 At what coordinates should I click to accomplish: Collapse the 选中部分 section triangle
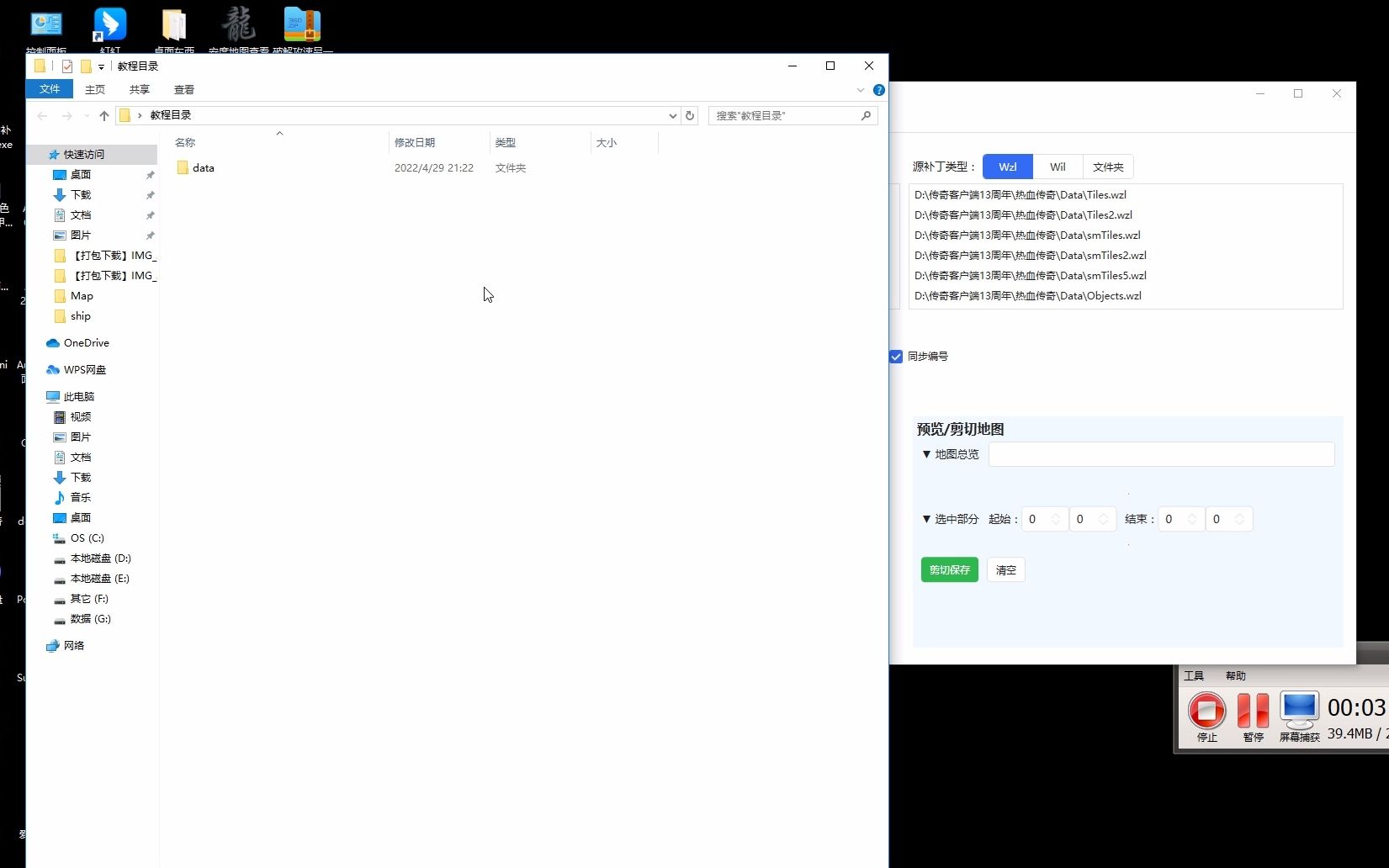926,519
